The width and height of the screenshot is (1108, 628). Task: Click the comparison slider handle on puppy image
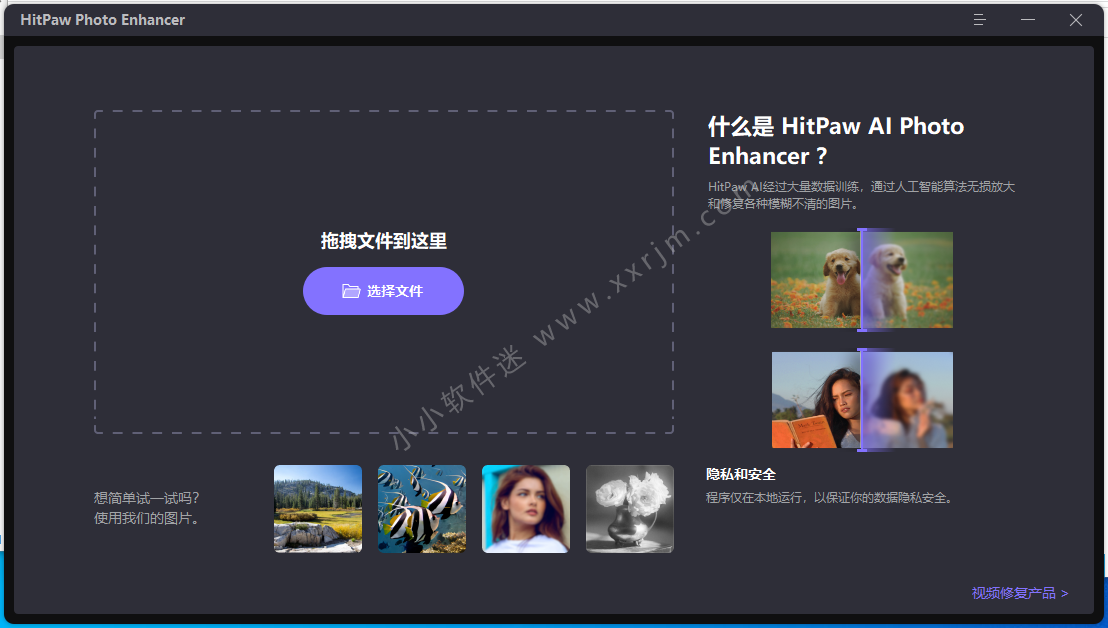(x=861, y=280)
